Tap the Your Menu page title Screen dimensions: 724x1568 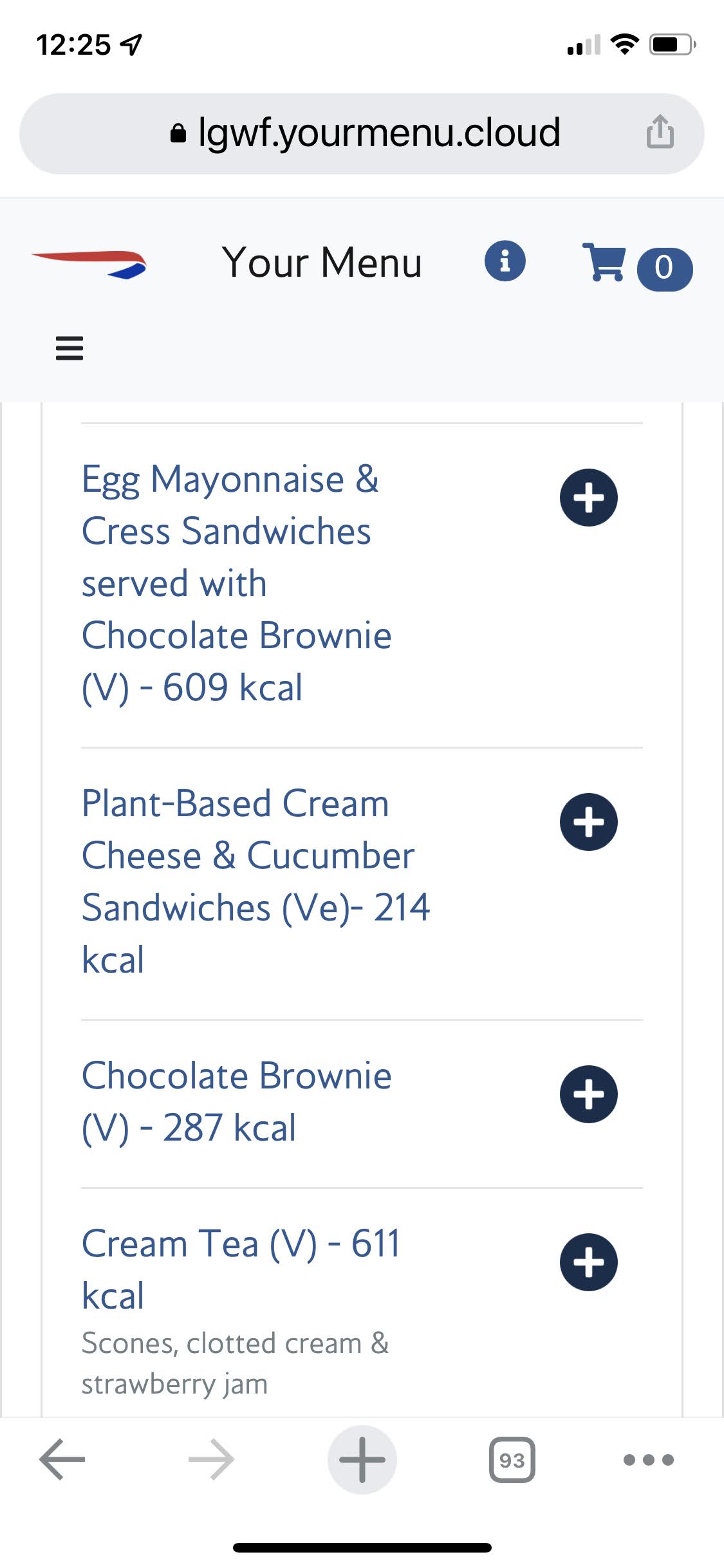pyautogui.click(x=322, y=263)
